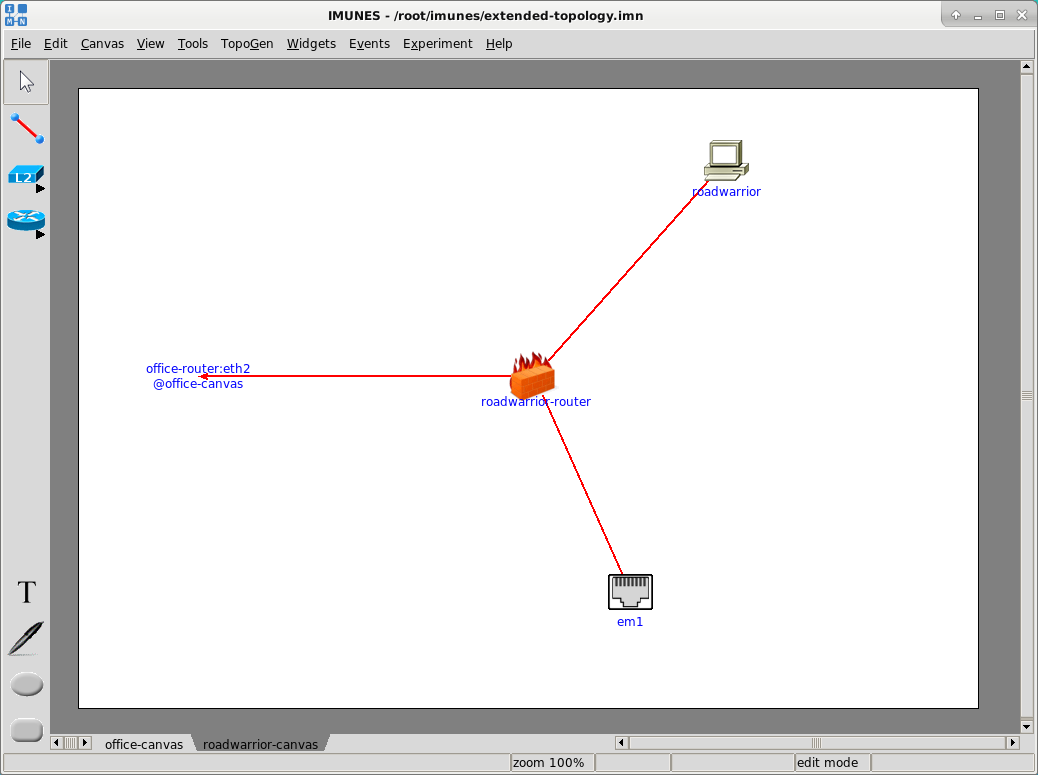Open the Help menu
The width and height of the screenshot is (1038, 775).
click(499, 44)
